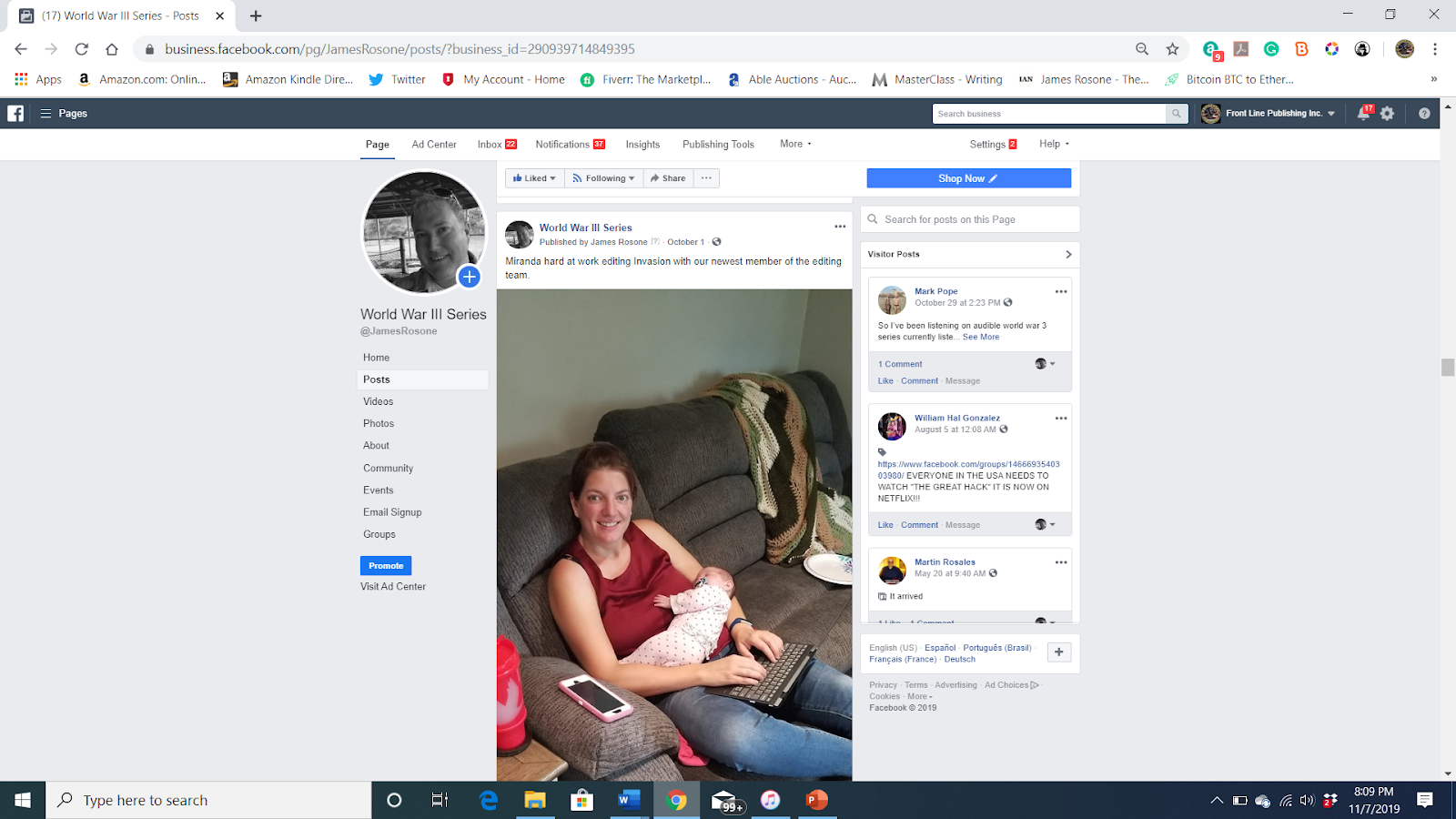Bookmark this page with the star icon
1456x819 pixels.
coord(1172,49)
